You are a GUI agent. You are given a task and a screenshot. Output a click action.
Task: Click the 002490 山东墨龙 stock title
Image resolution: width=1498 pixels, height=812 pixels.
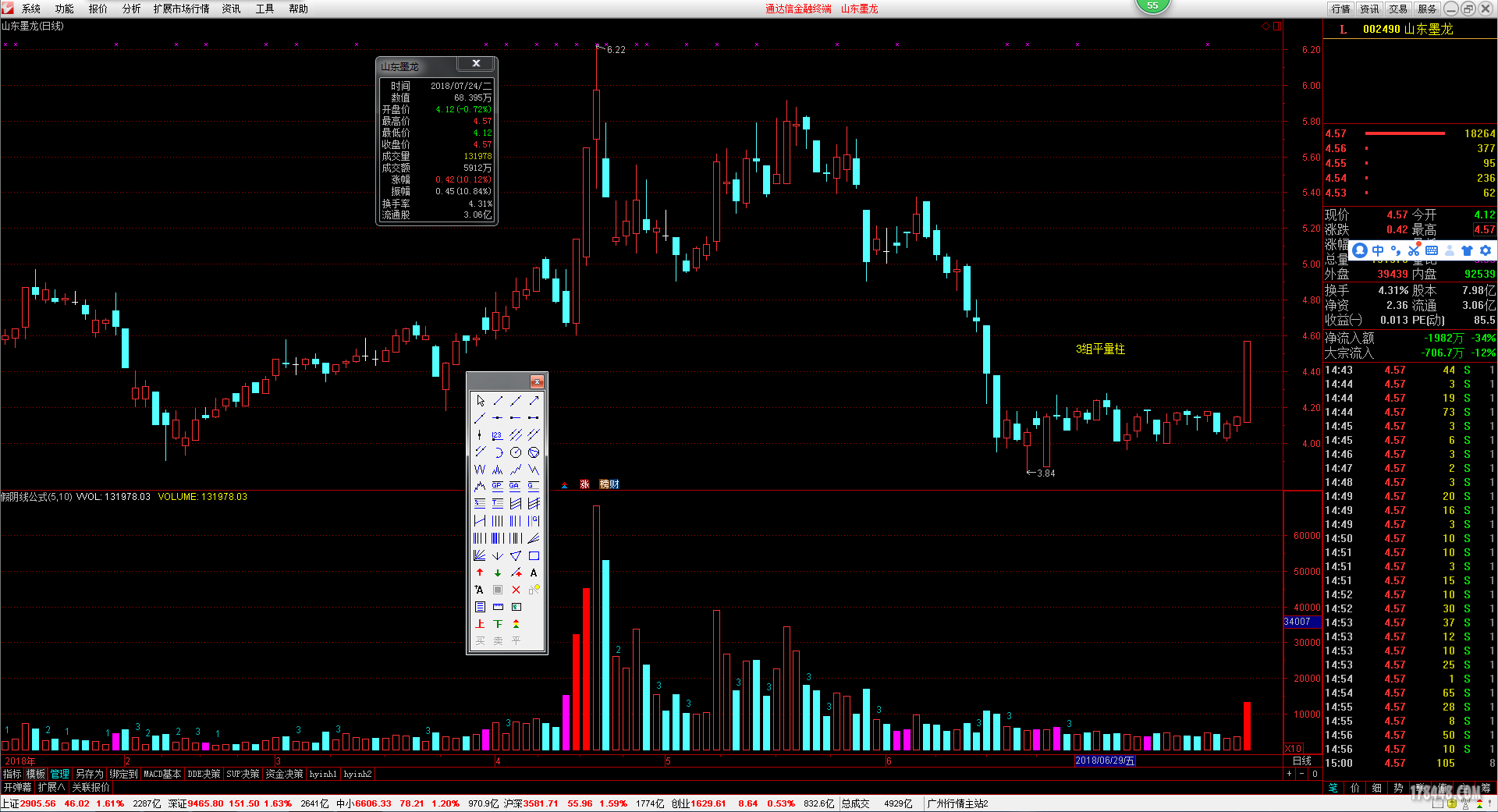point(1407,29)
